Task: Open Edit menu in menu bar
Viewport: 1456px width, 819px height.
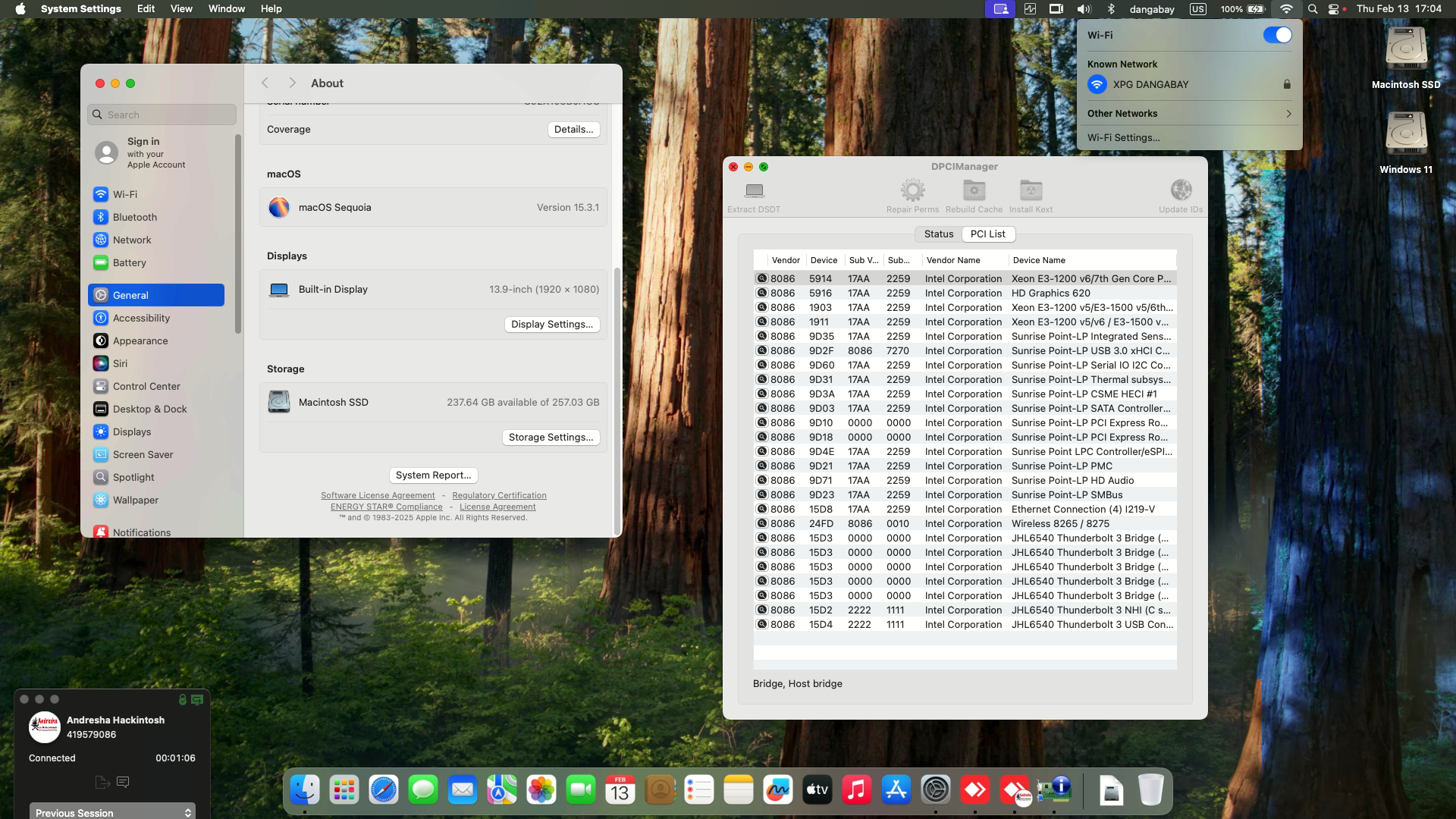Action: tap(146, 9)
